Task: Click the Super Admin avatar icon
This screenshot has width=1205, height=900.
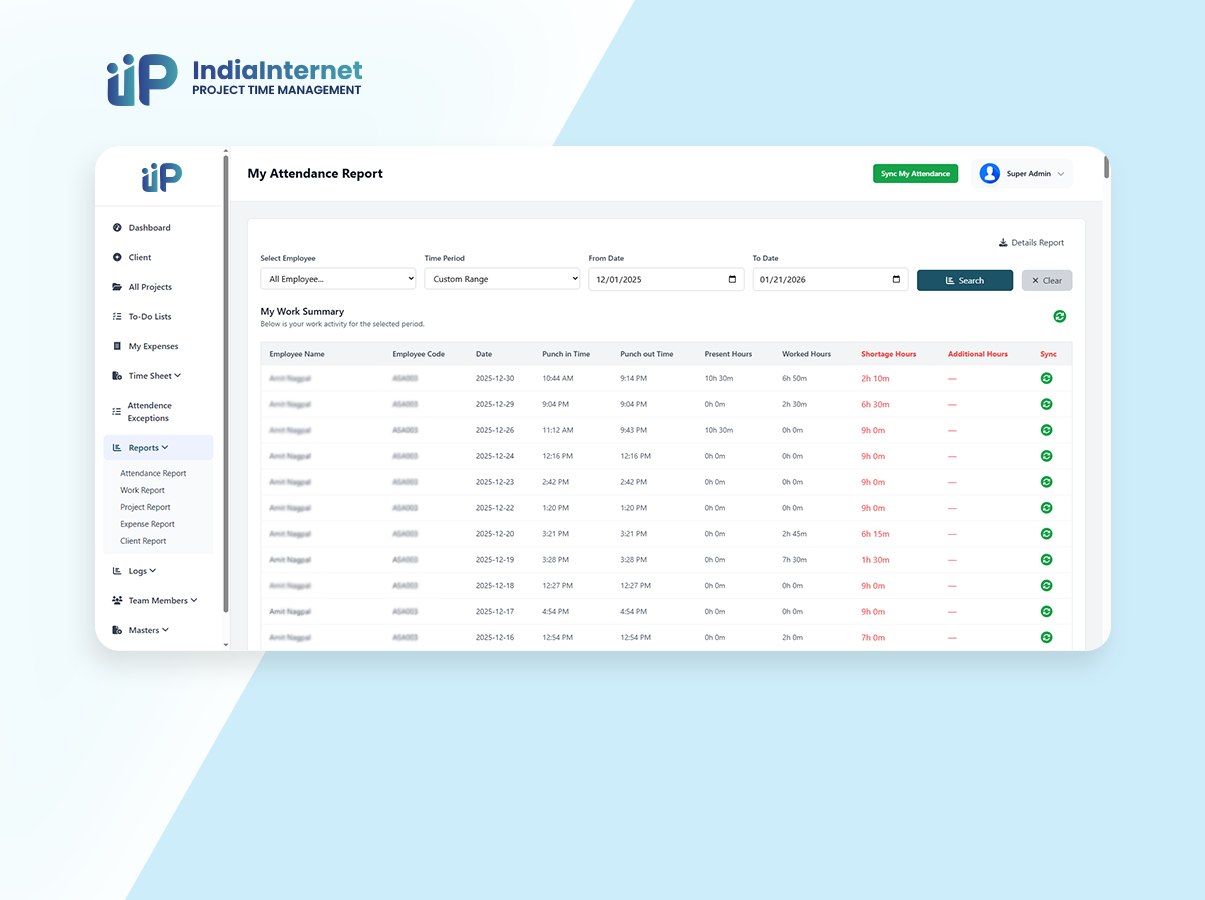Action: point(989,174)
